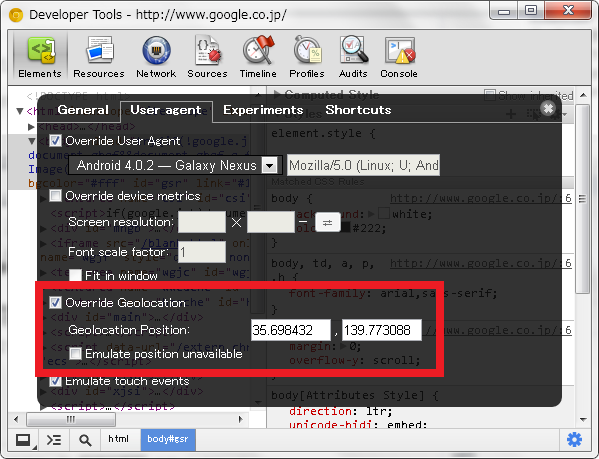Collapse the body tree node
Image resolution: width=599 pixels, height=459 pixels.
tap(31, 142)
